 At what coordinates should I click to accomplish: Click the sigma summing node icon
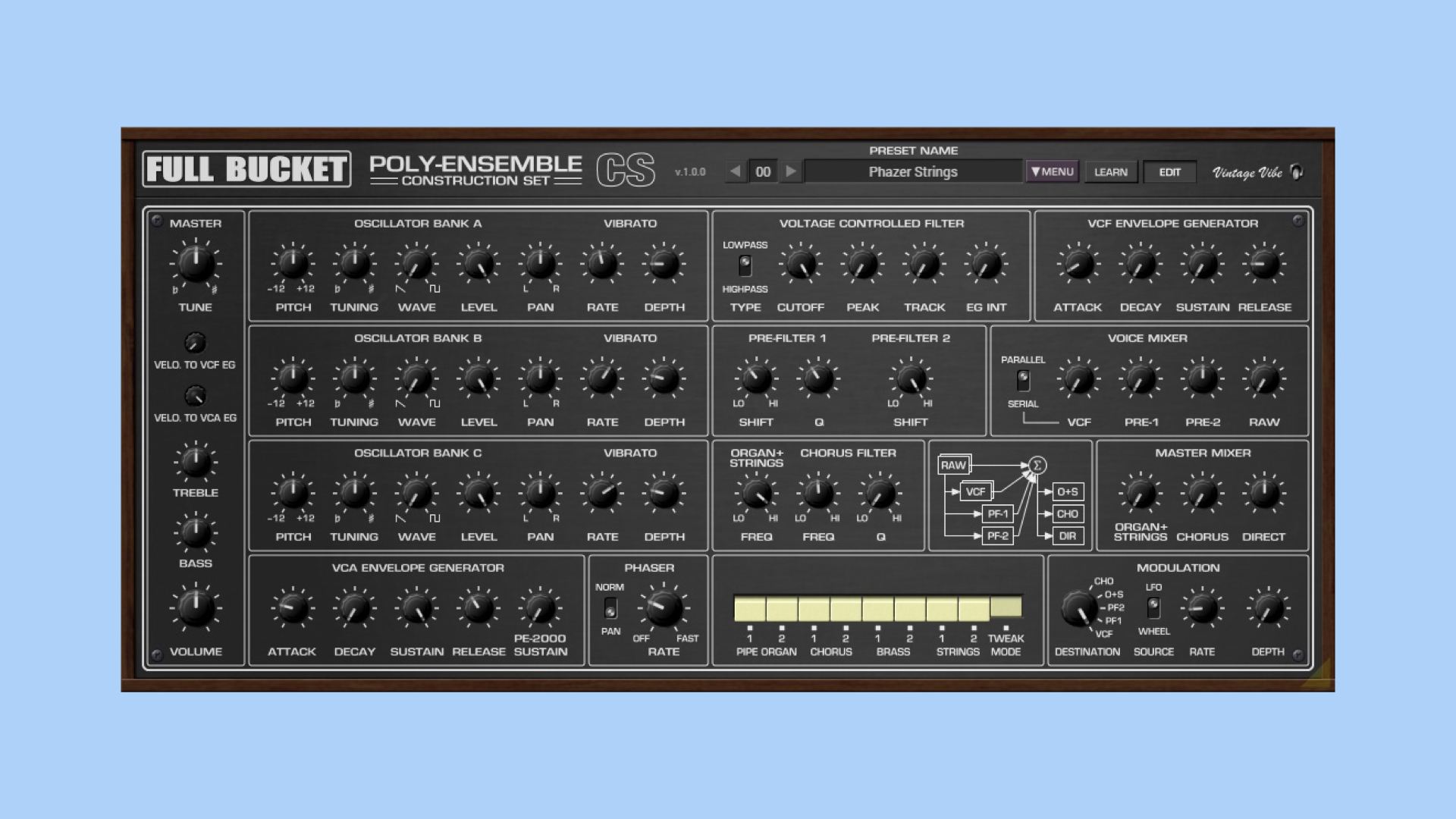1037,465
